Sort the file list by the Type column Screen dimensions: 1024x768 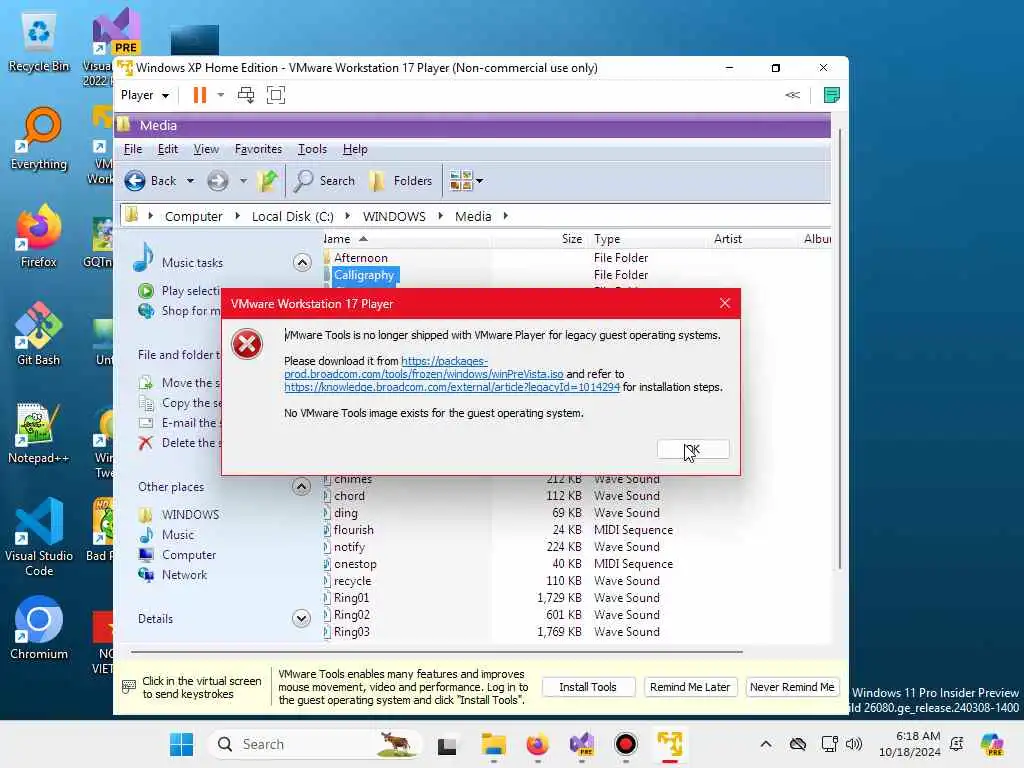[607, 239]
